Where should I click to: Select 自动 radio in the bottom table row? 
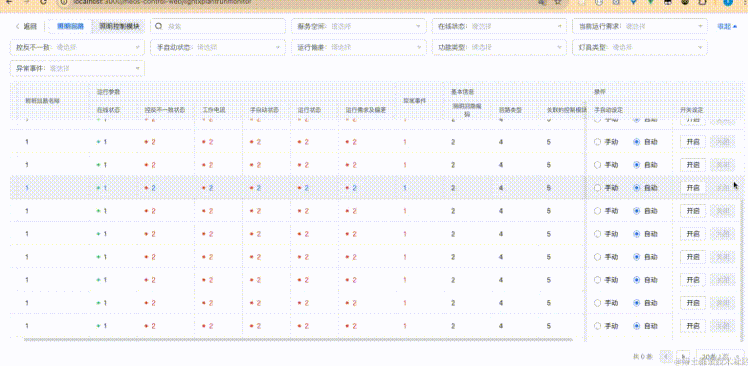(636, 326)
